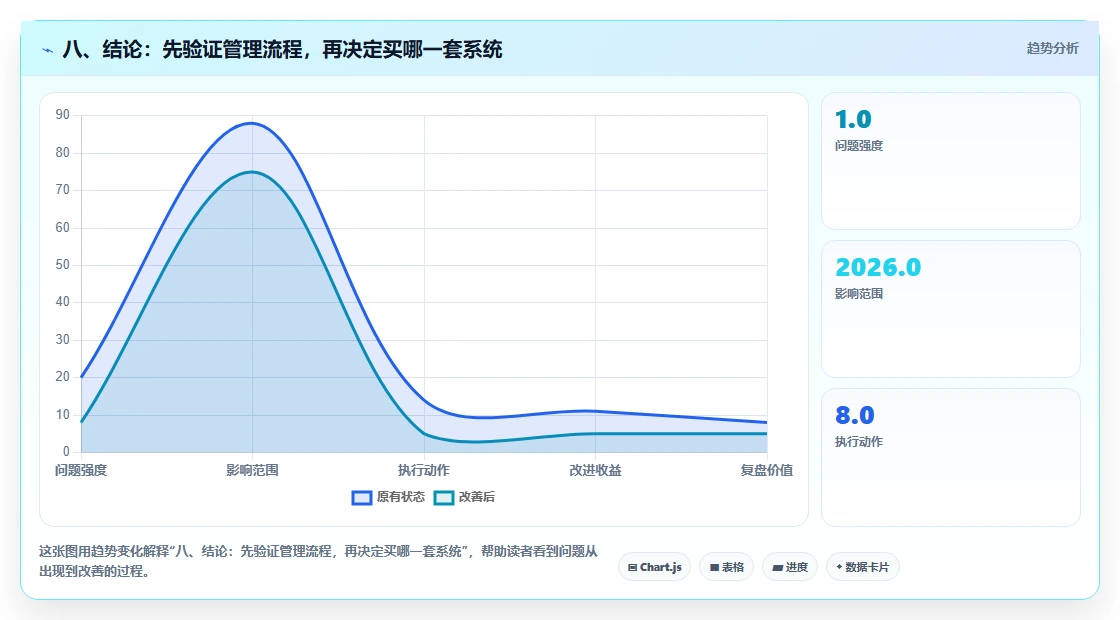Click the trend icon beside the title
Viewport: 1120px width, 620px height.
(x=48, y=50)
